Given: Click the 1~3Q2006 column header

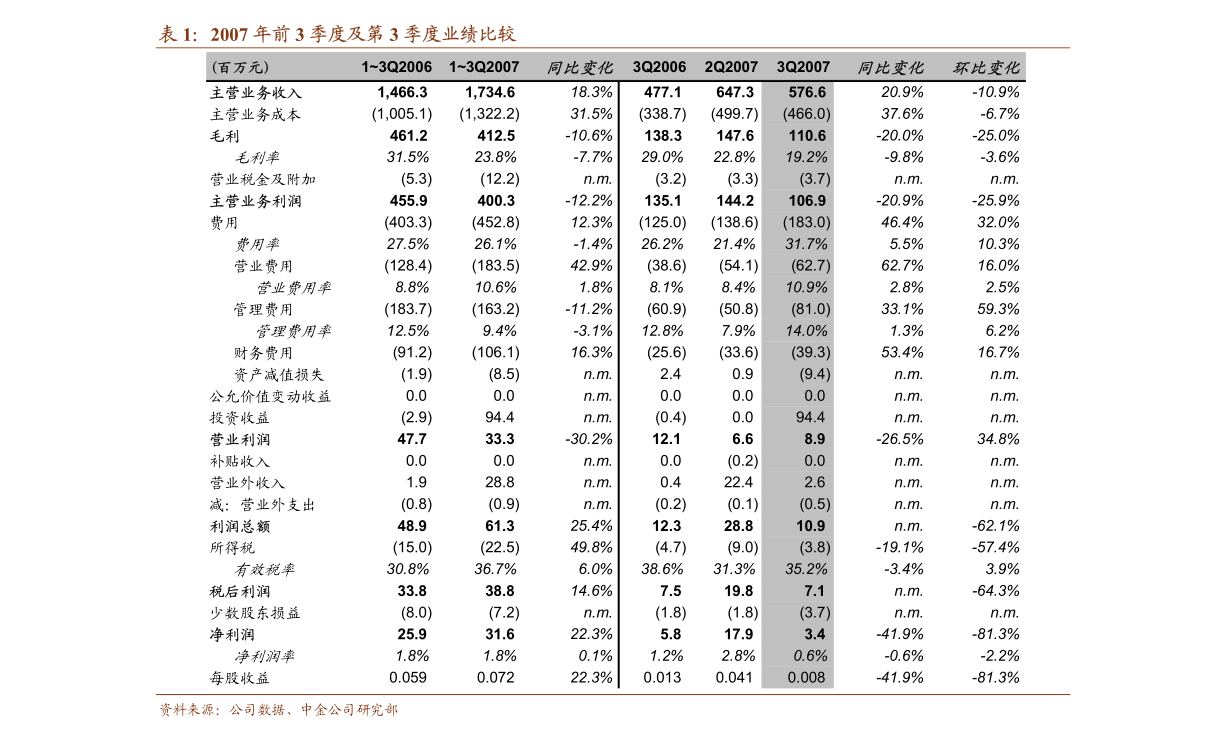Looking at the screenshot, I should click(396, 67).
